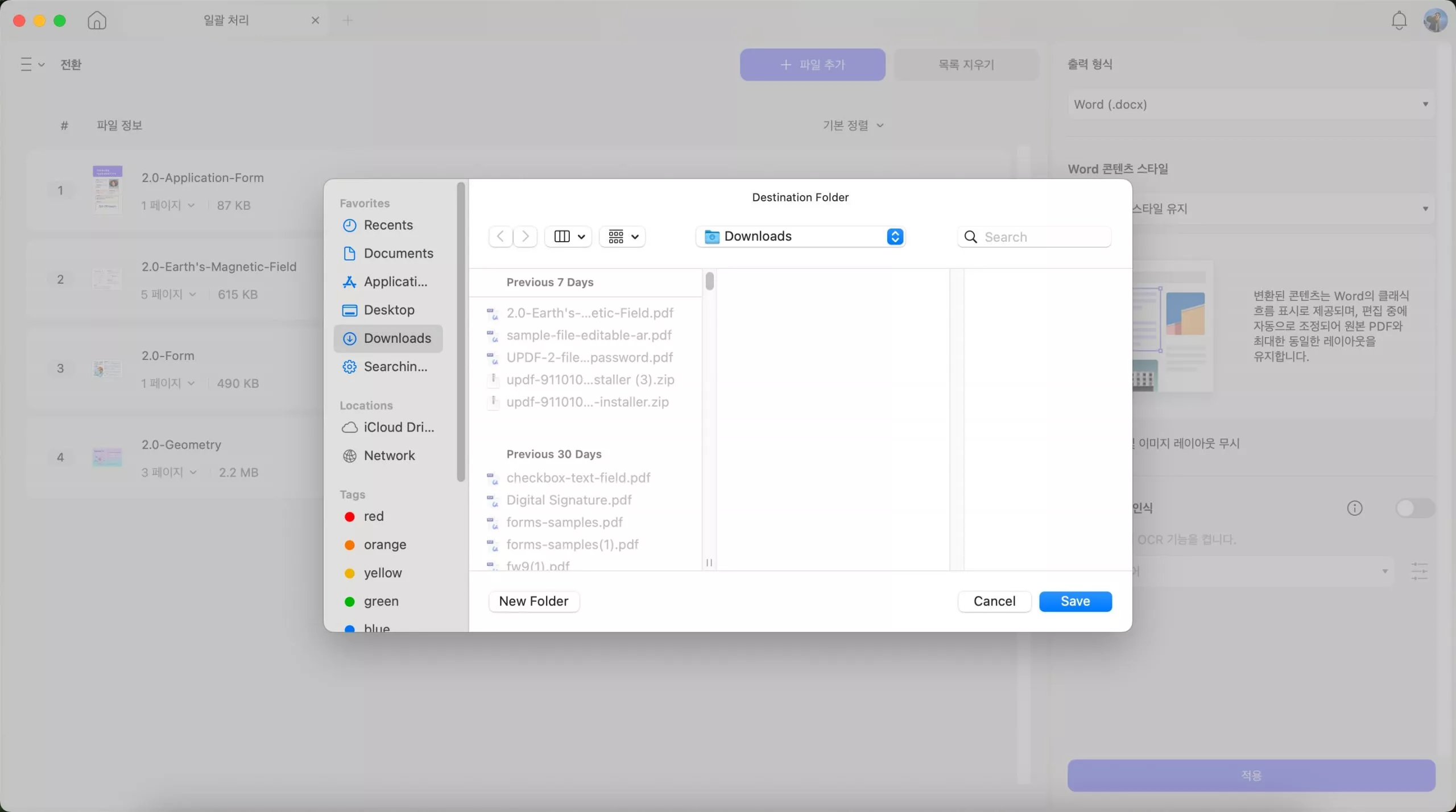This screenshot has height=812, width=1456.
Task: Click the Search field in dialog
Action: click(1034, 237)
